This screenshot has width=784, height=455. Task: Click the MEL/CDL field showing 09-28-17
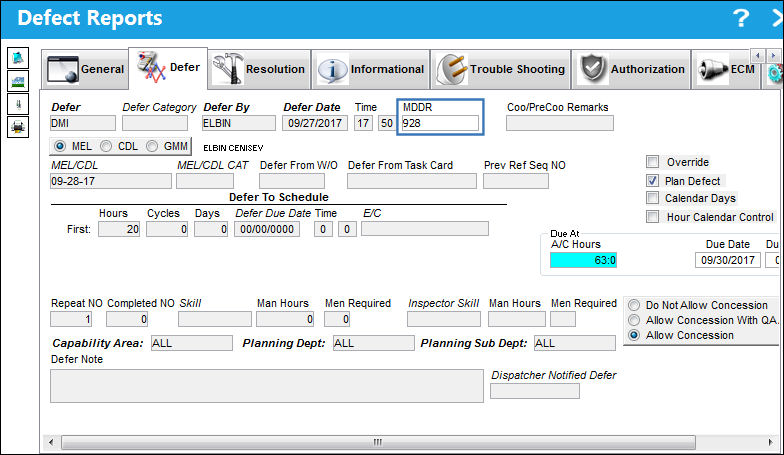tap(110, 181)
